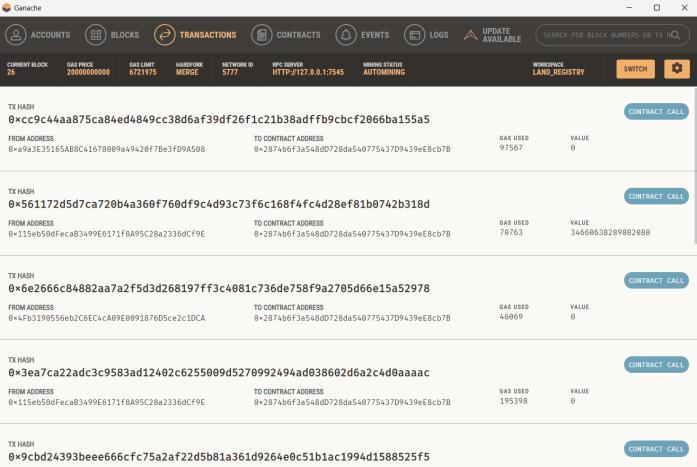Open settings via the gear icon
Image resolution: width=697 pixels, height=467 pixels.
pos(677,69)
